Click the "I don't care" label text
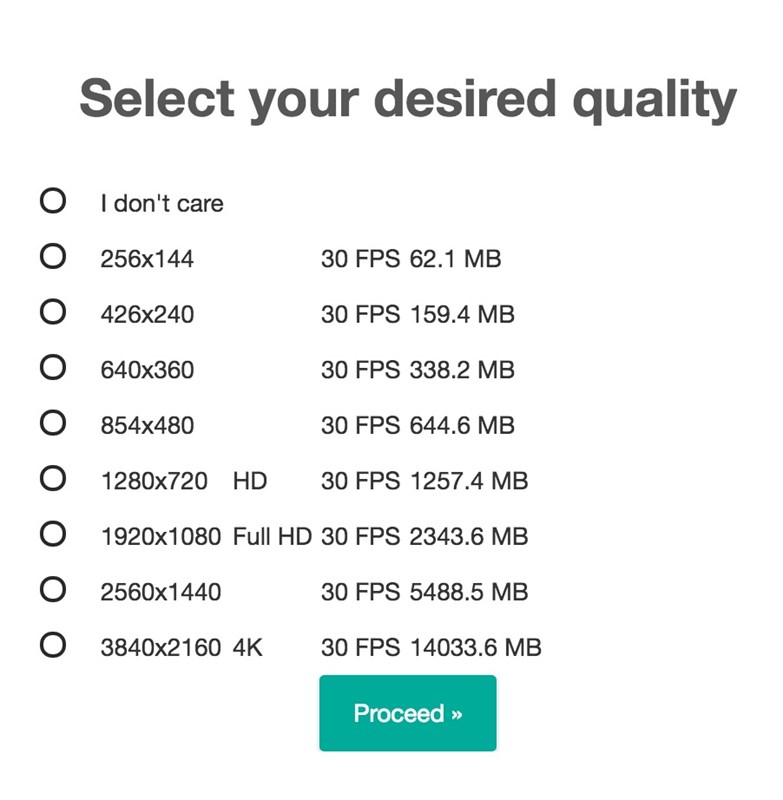783x800 pixels. click(161, 204)
